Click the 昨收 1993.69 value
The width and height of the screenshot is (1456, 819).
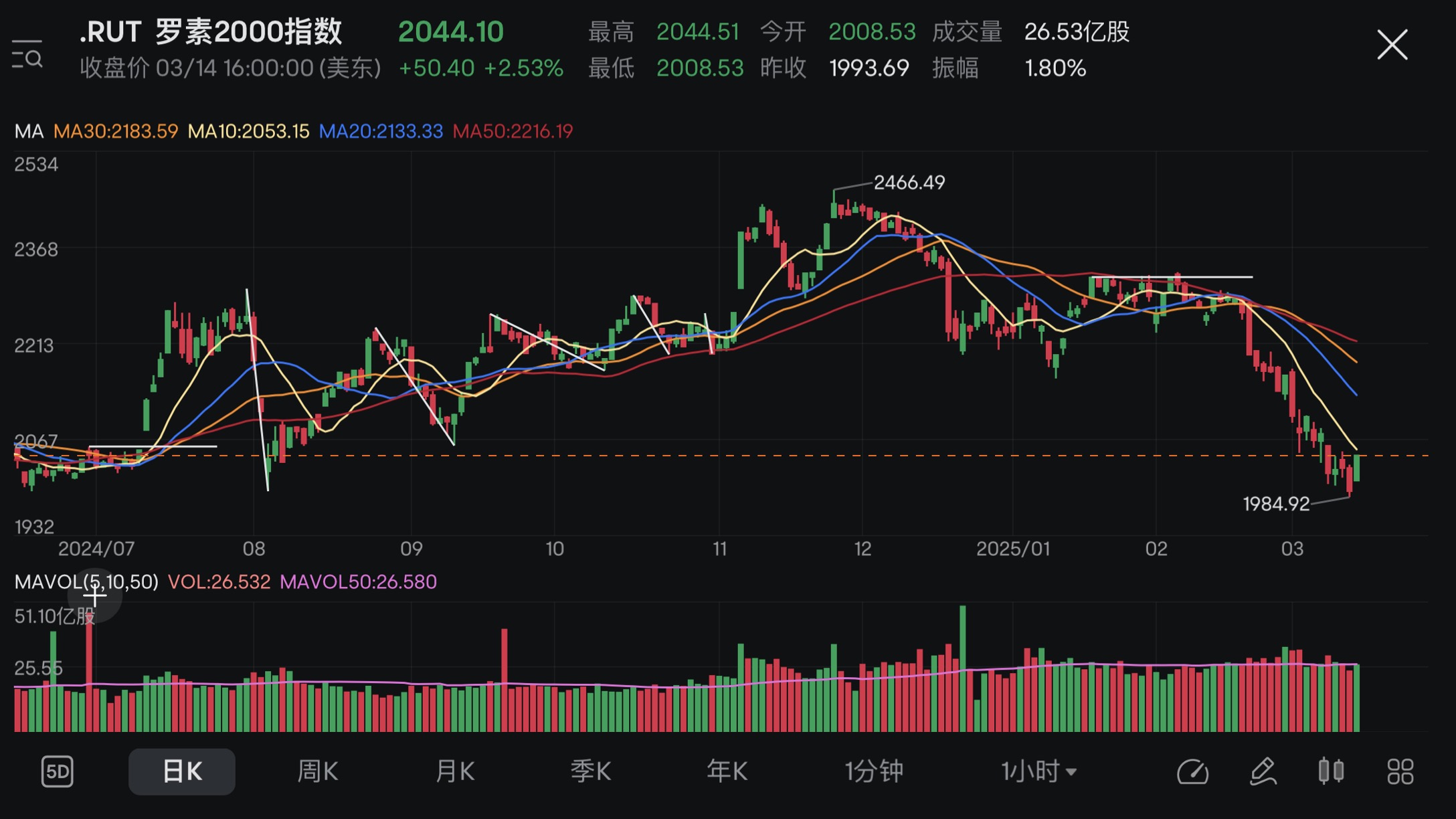(x=869, y=68)
